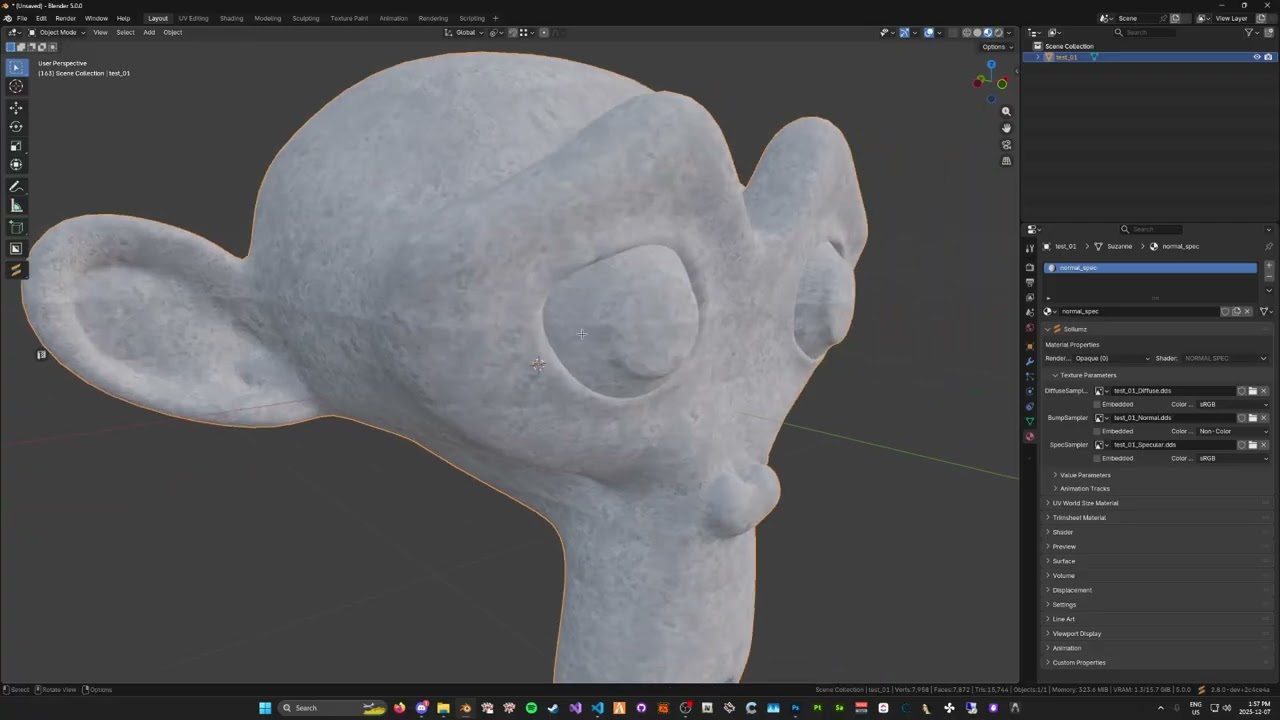Unlink the normal_spec material datablock
This screenshot has height=720, width=1280.
click(1247, 311)
